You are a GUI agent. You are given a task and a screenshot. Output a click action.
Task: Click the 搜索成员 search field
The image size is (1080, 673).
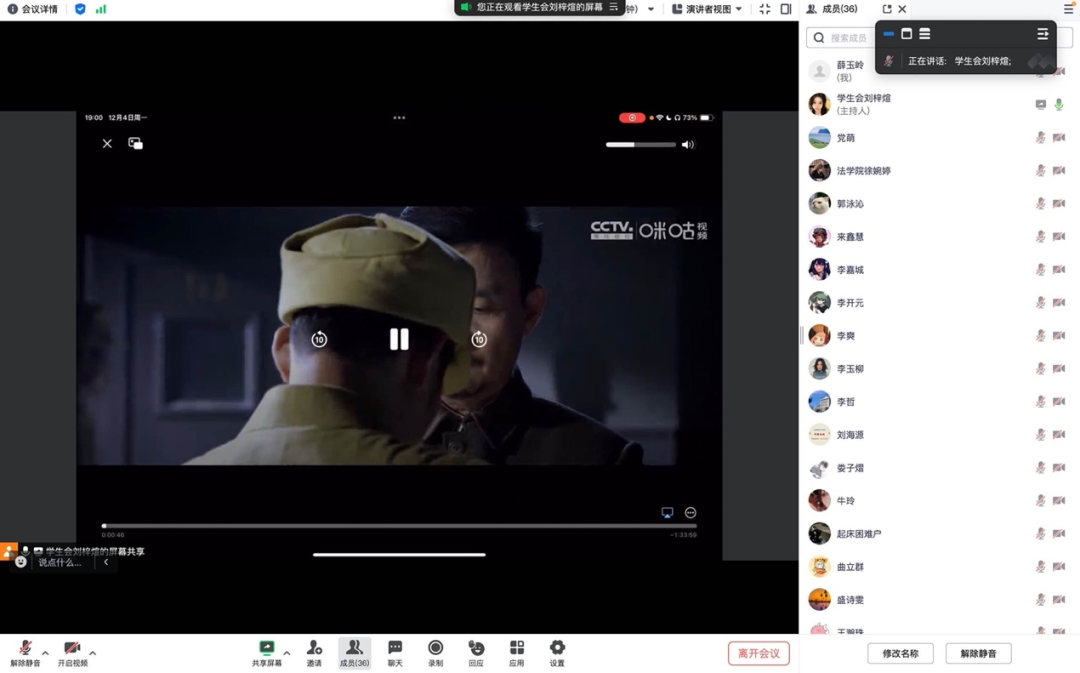pos(845,38)
